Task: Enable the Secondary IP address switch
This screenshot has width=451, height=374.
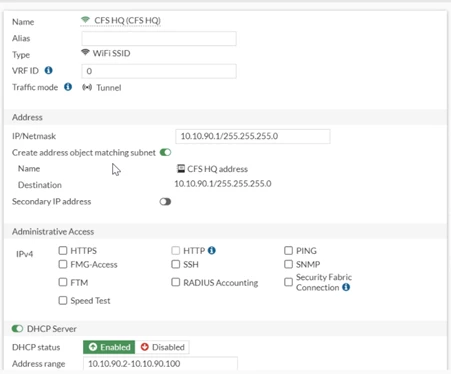Action: coord(165,202)
